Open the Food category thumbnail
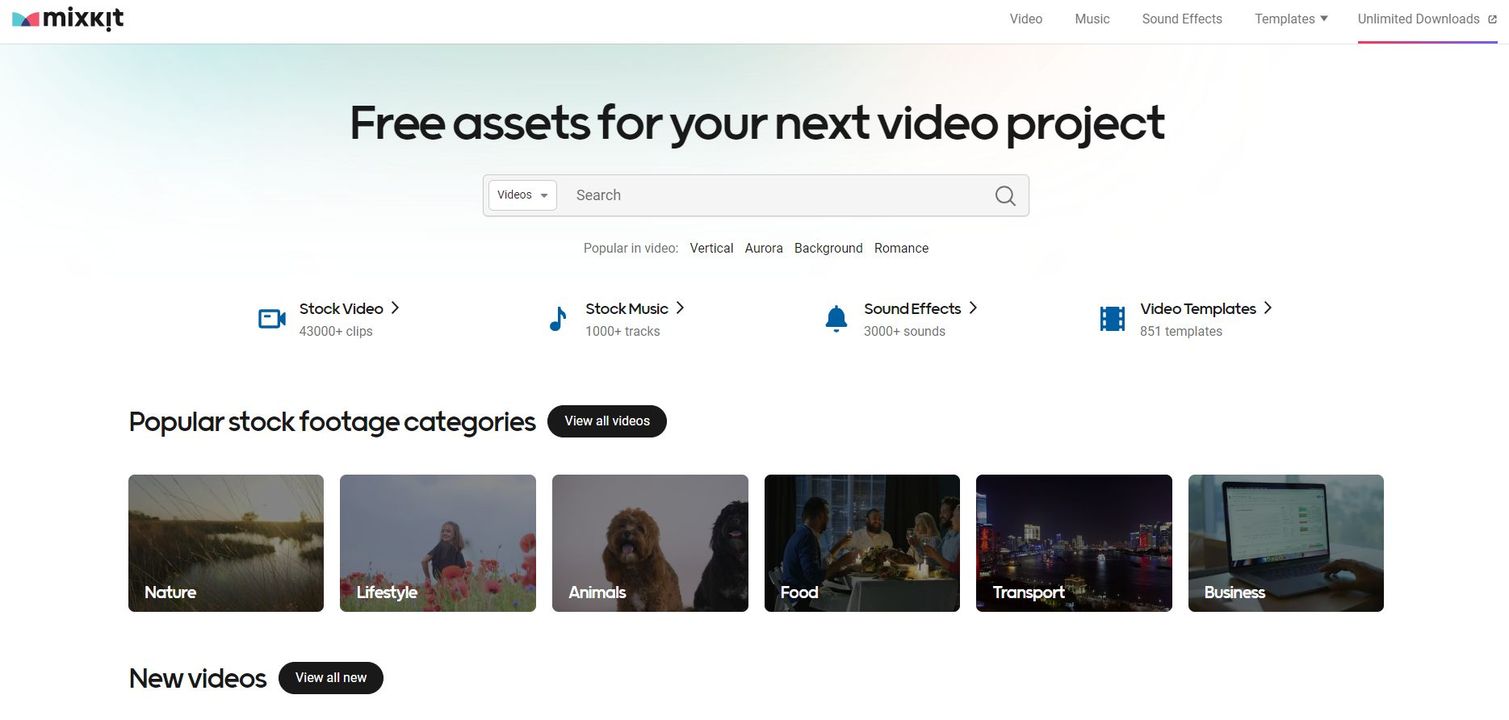 (x=862, y=543)
